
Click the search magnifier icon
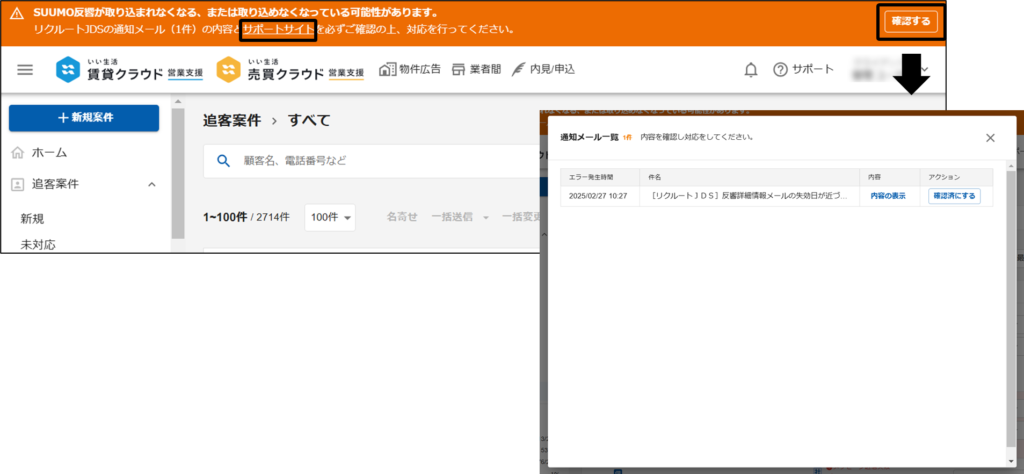(223, 161)
